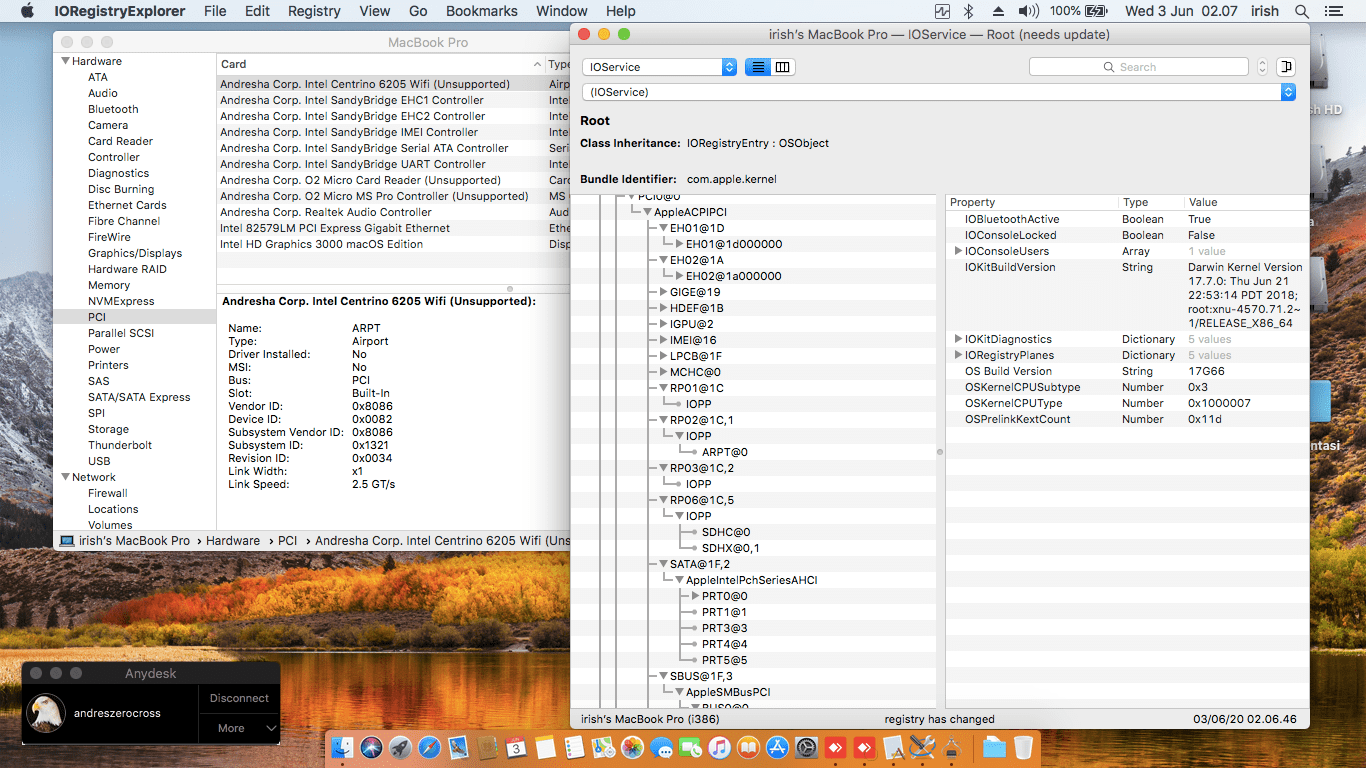Screen dimensions: 1366x768
Task: Collapse the Hardware section in sidebar
Action: tap(66, 61)
